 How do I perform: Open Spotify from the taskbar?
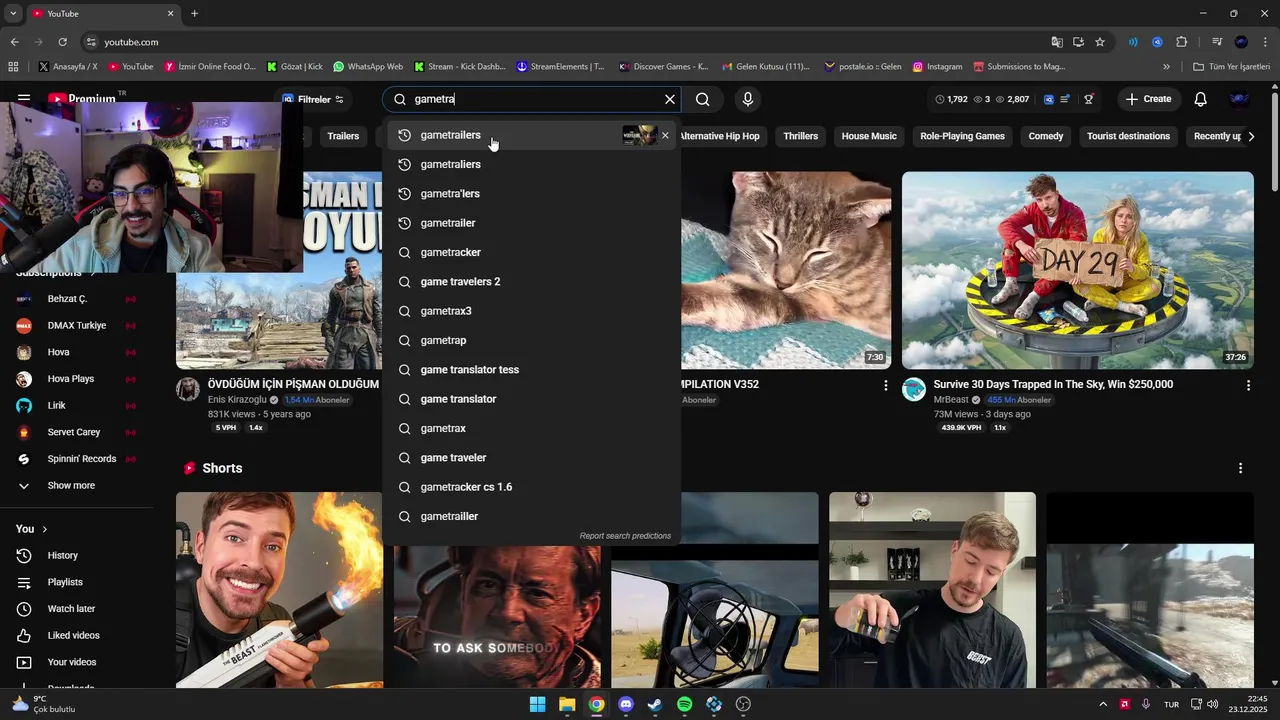pos(685,704)
